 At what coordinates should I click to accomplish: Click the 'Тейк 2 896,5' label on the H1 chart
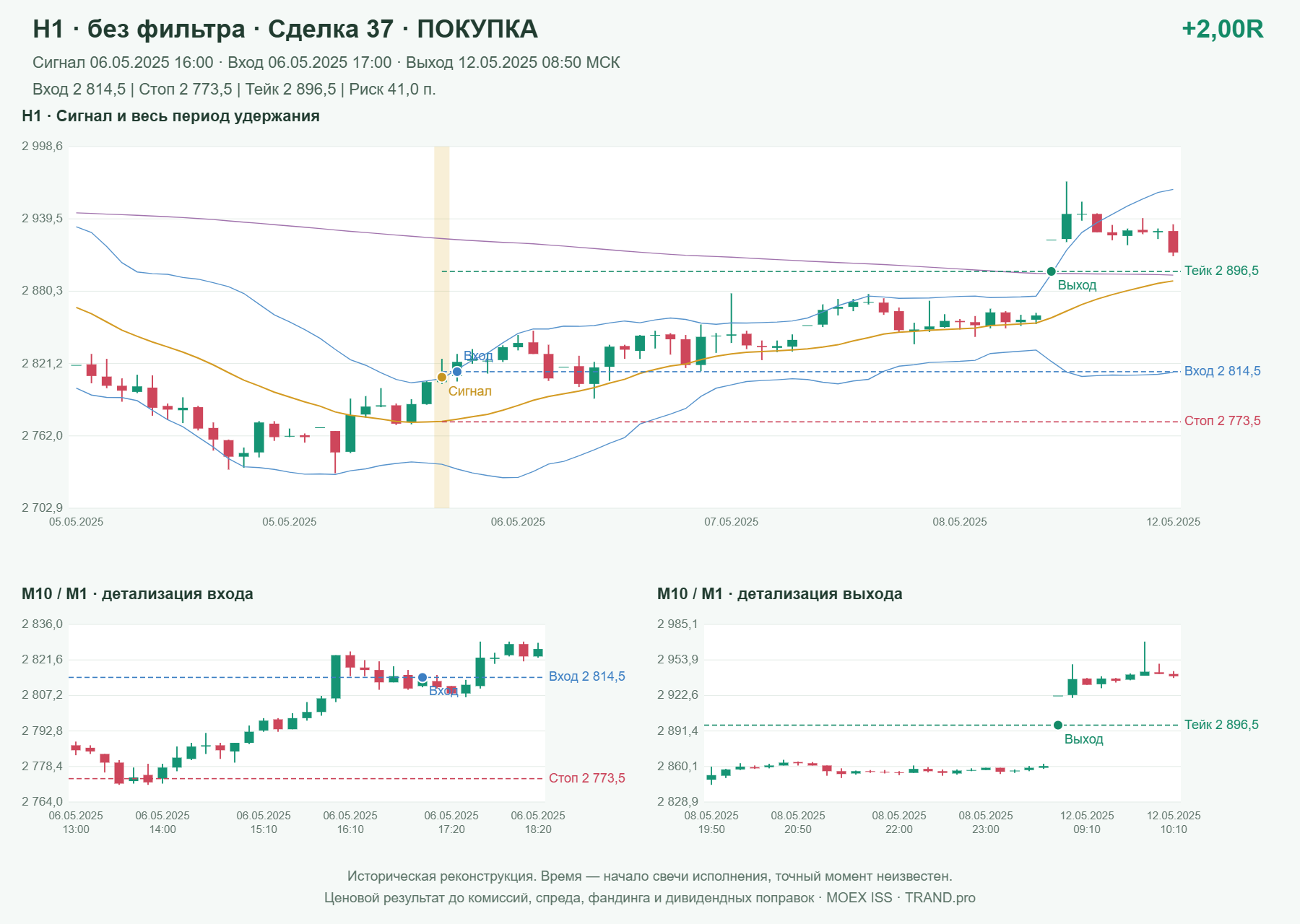point(1221,271)
